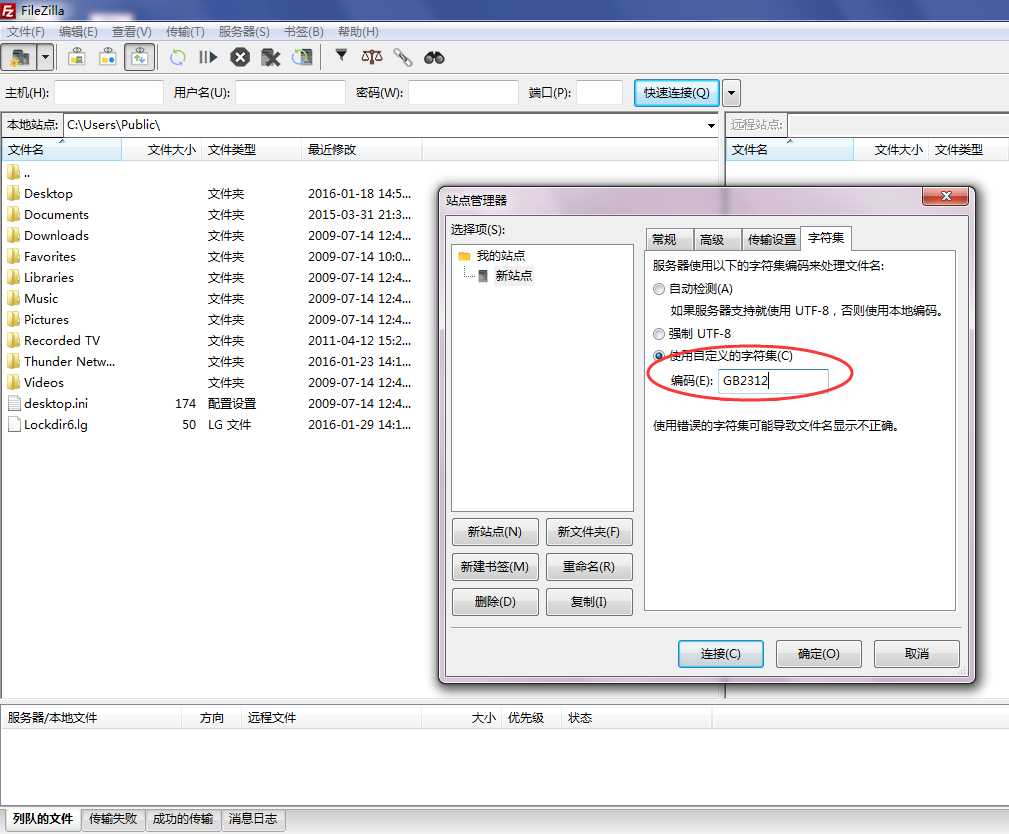Screen dimensions: 1009x834
Task: Select 强制 UTF-8 radio button
Action: (x=658, y=333)
